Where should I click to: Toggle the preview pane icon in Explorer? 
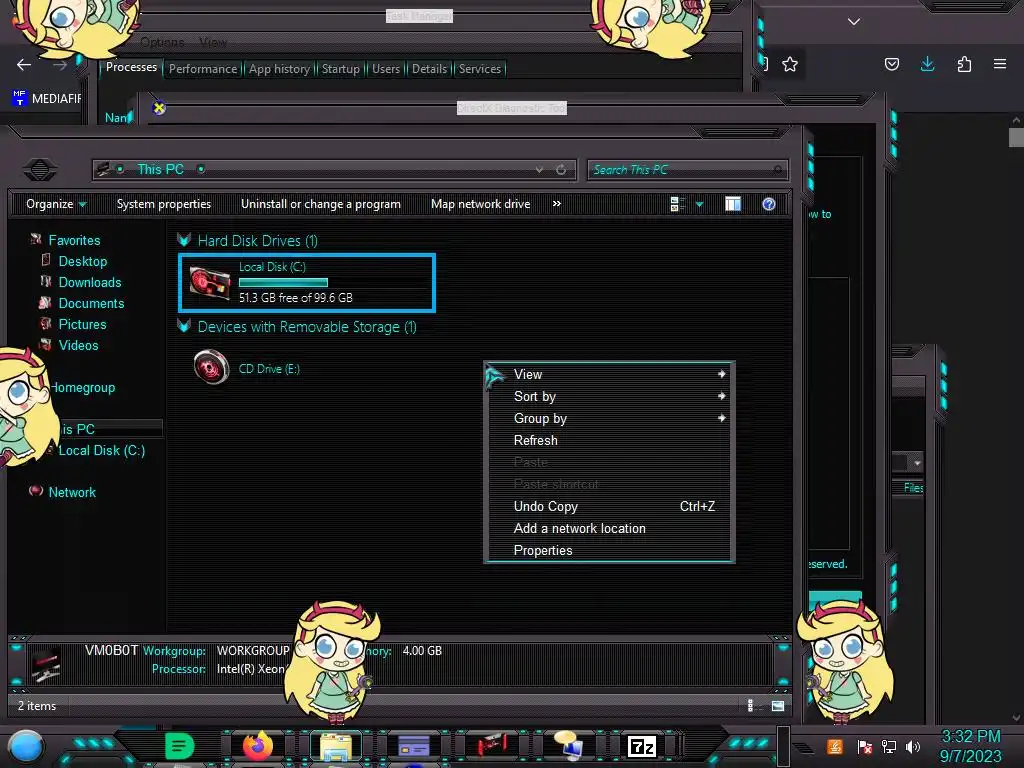click(733, 204)
